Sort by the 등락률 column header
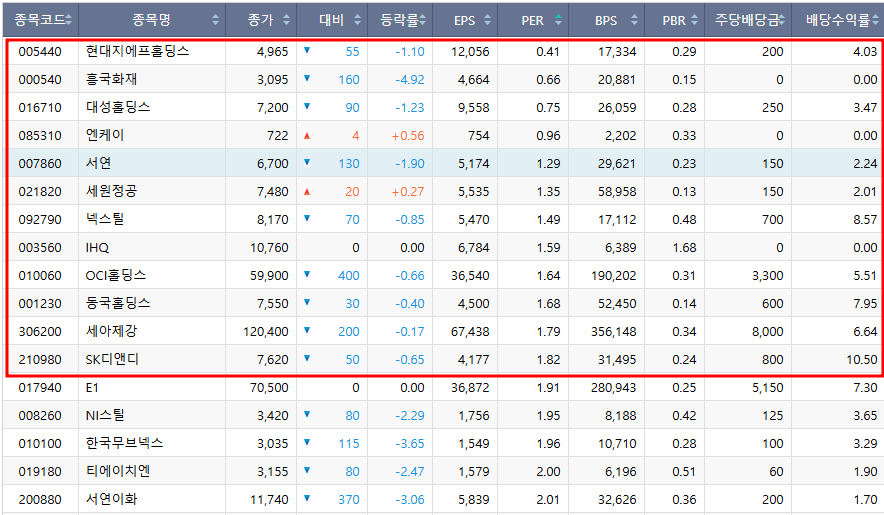Image resolution: width=884 pixels, height=515 pixels. coord(400,20)
